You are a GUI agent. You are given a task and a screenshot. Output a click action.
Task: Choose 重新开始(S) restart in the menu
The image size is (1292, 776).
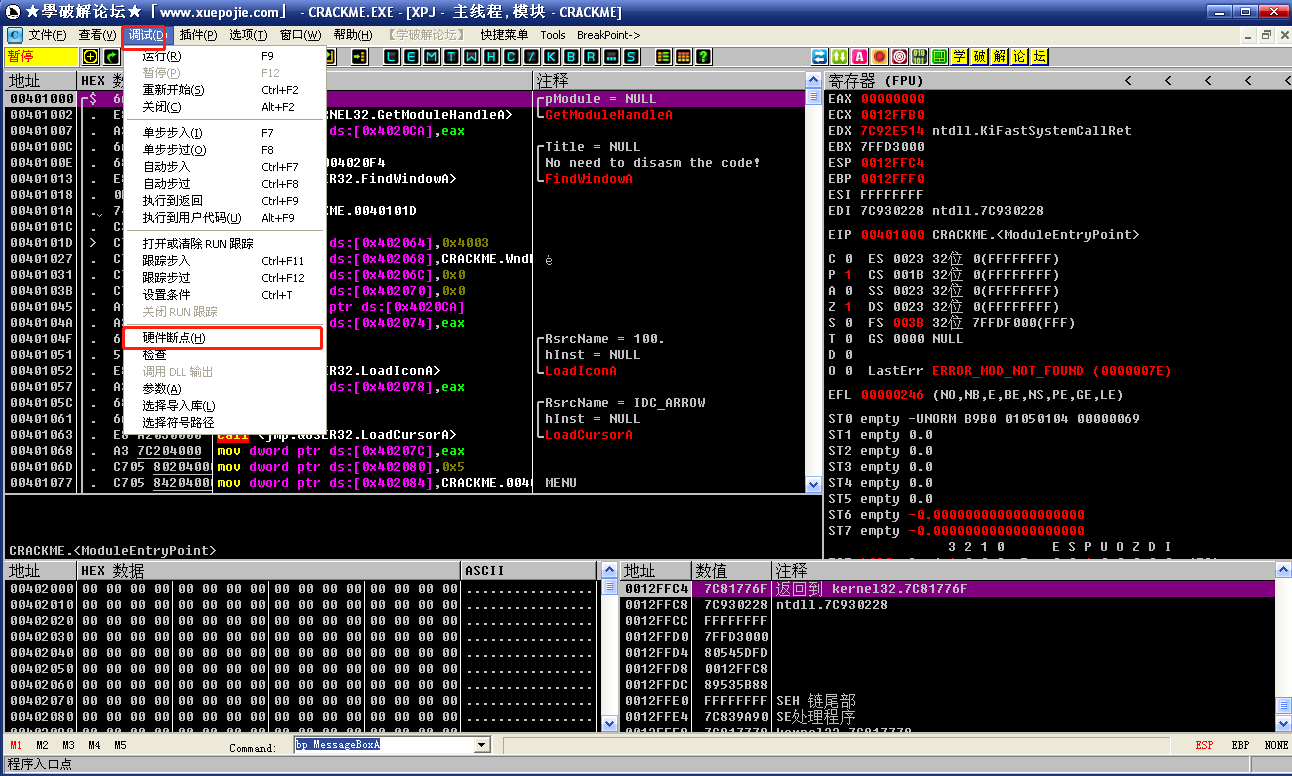coord(173,90)
